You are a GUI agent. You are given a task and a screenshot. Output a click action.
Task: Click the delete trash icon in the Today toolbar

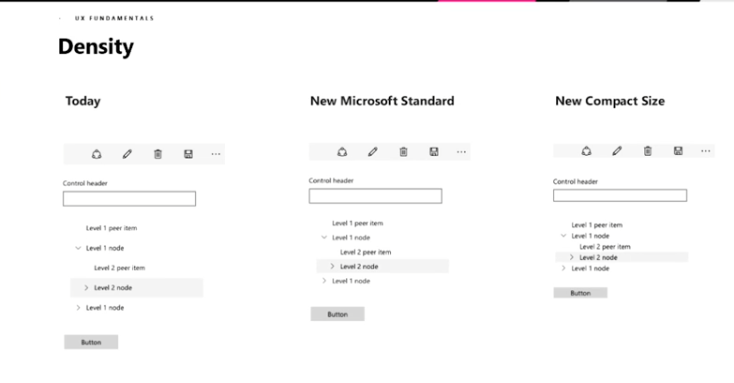point(158,154)
